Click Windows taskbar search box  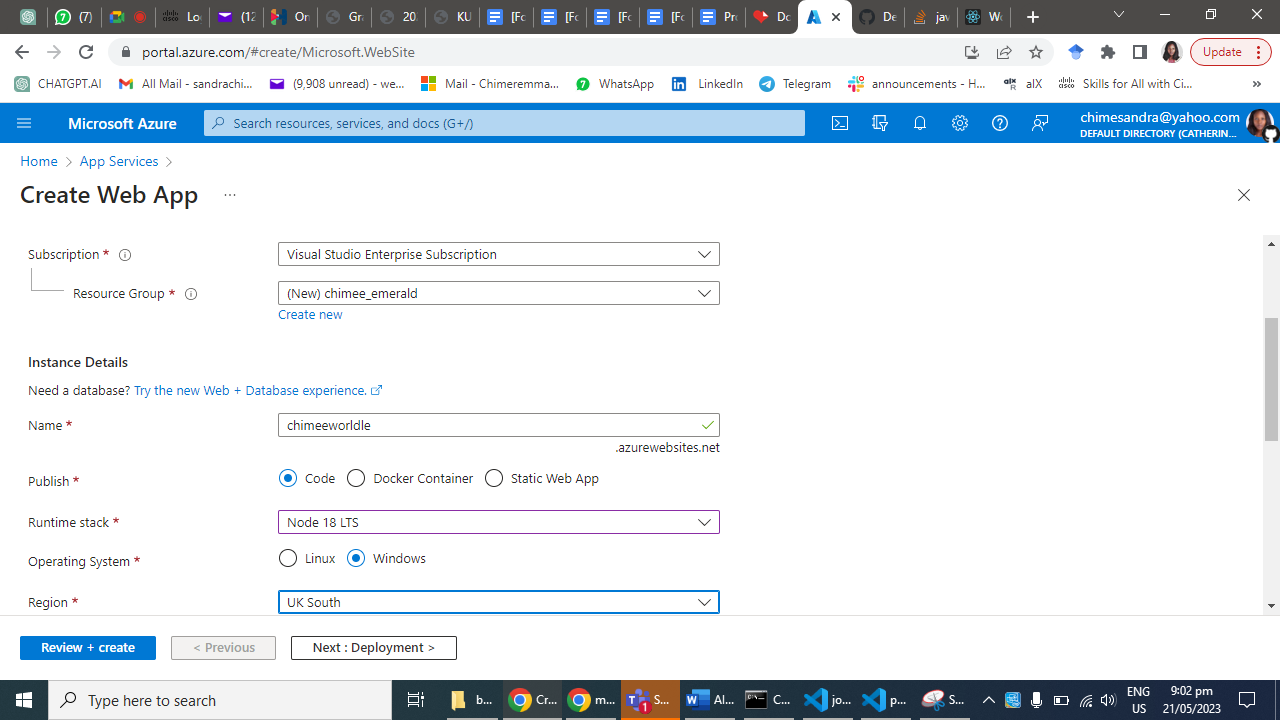tap(220, 700)
